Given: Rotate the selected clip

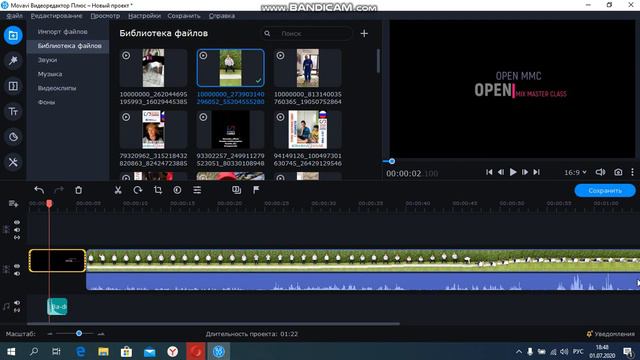Looking at the screenshot, I should click(x=138, y=190).
